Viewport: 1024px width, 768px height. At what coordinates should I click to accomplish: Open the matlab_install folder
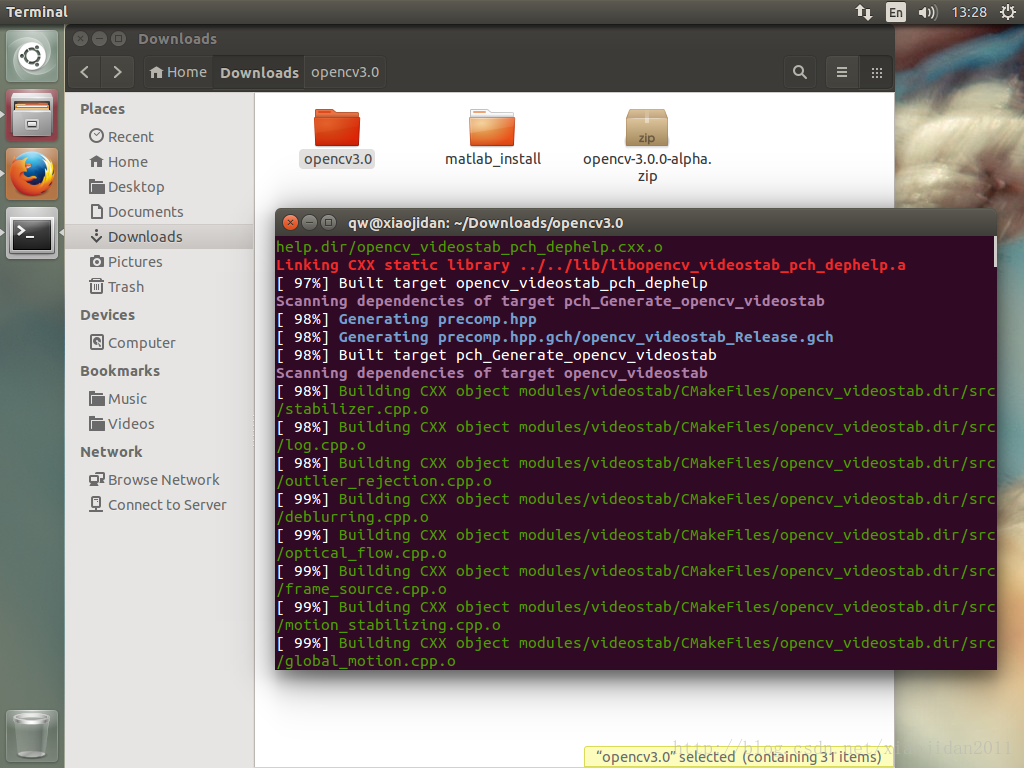pos(492,128)
